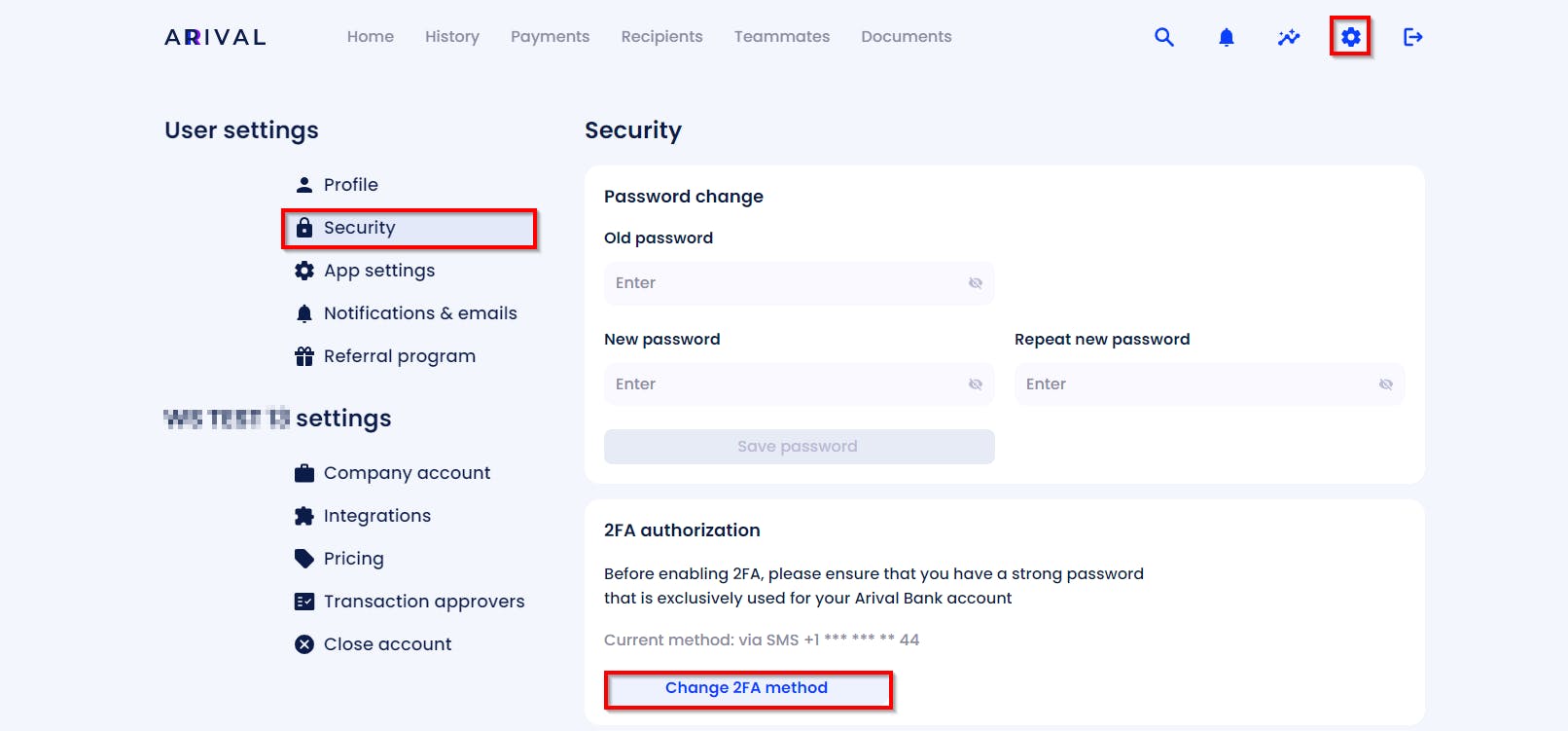Open the search magnifier icon

click(x=1164, y=37)
